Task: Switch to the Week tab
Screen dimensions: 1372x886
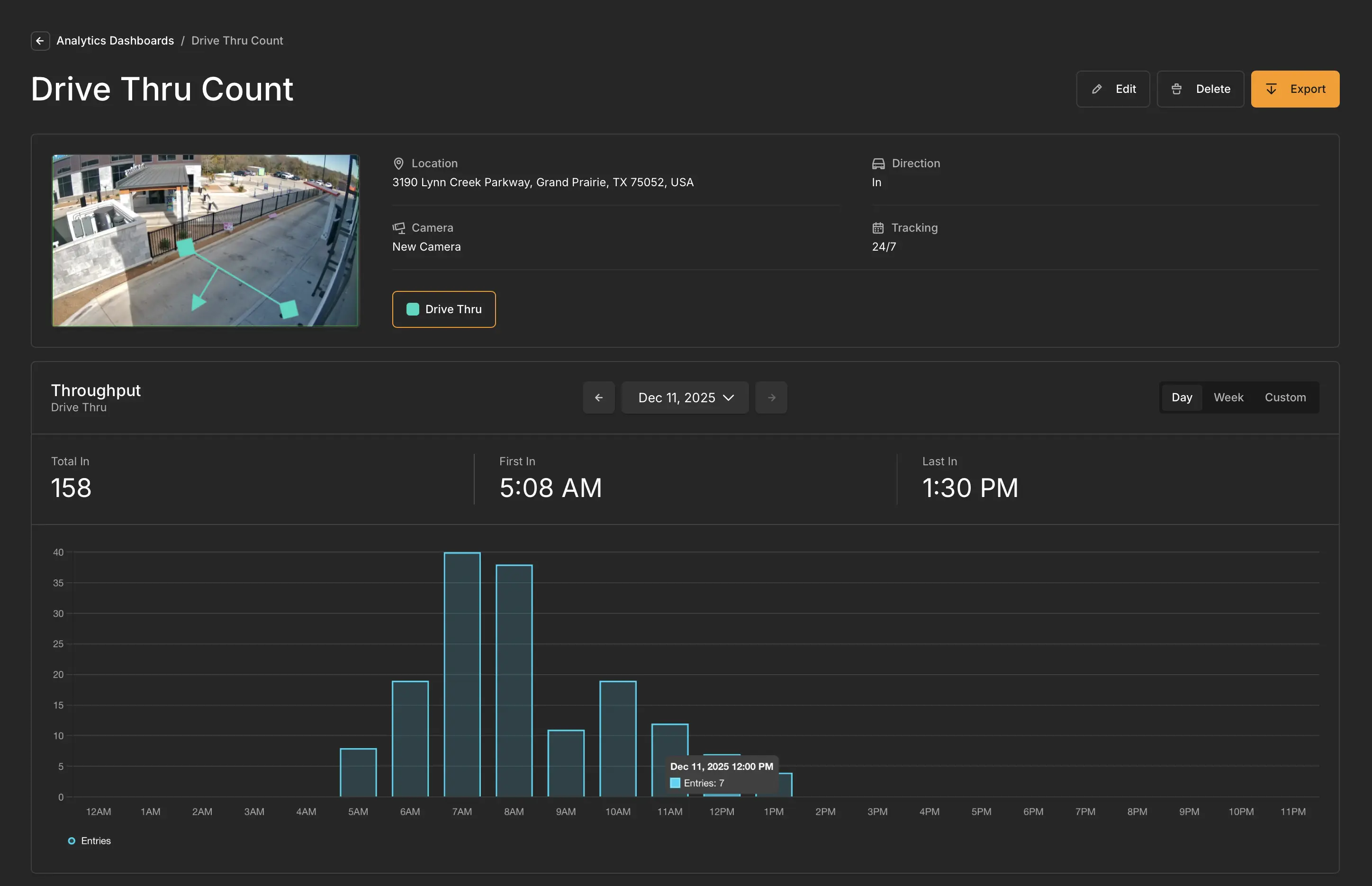Action: (1228, 397)
